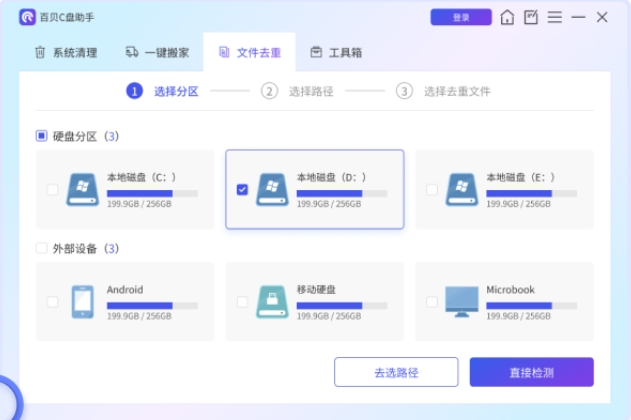Image resolution: width=631 pixels, height=420 pixels.
Task: Click step 3 circle 选择去重文件
Action: coord(404,91)
